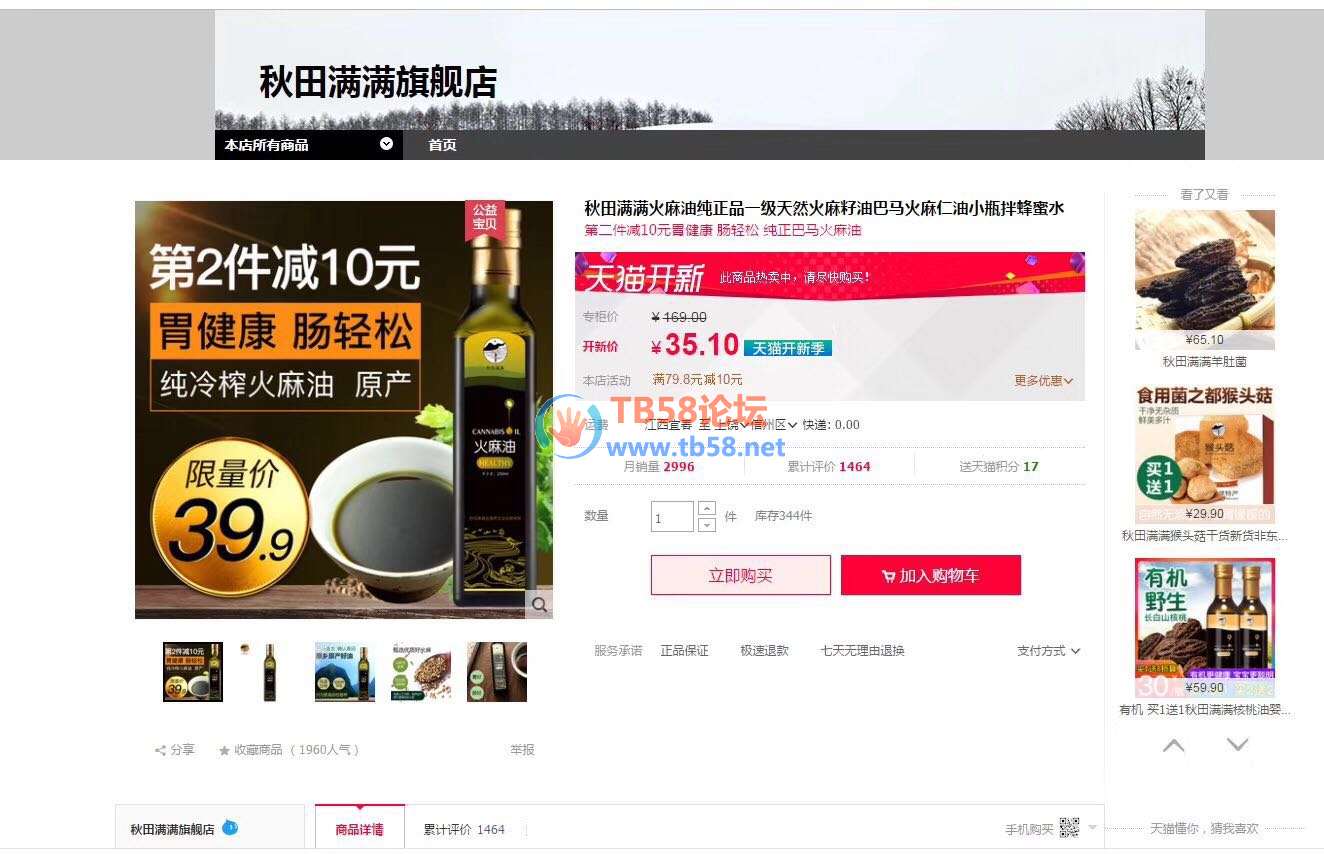The width and height of the screenshot is (1324, 854).
Task: Go to 首页 in store navigation
Action: pyautogui.click(x=442, y=145)
